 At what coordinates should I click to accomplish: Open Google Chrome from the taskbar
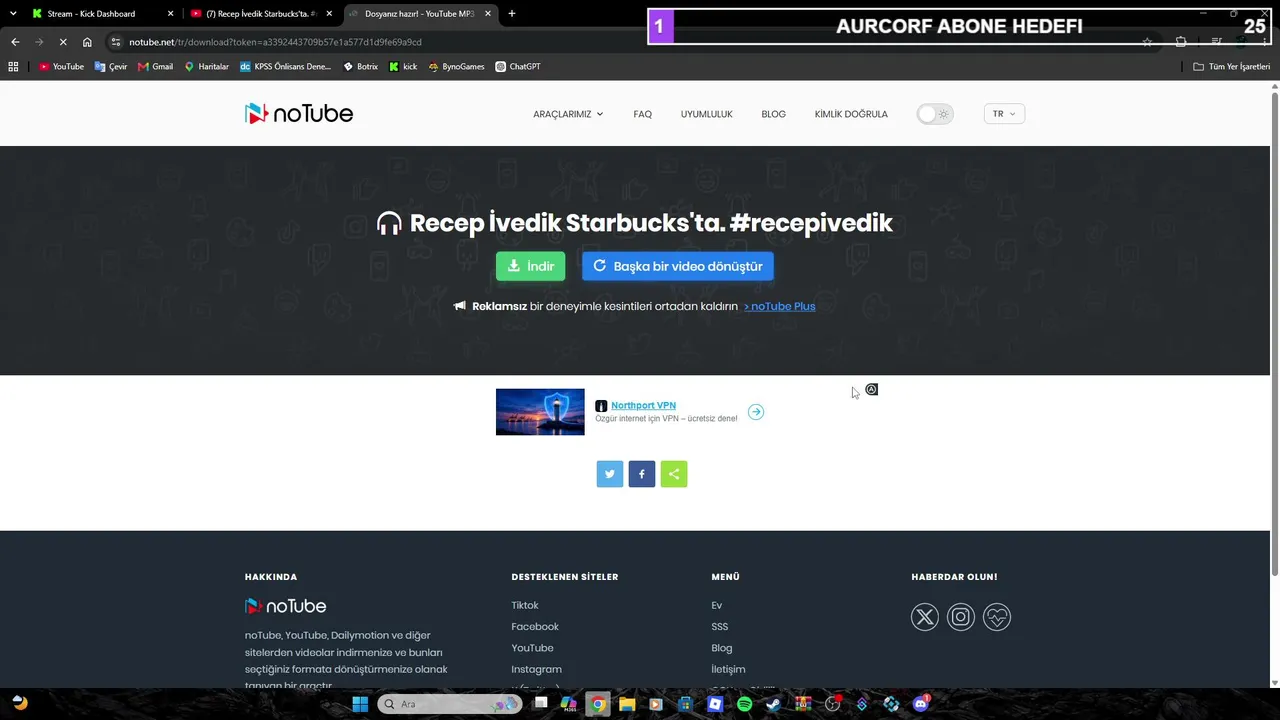598,704
